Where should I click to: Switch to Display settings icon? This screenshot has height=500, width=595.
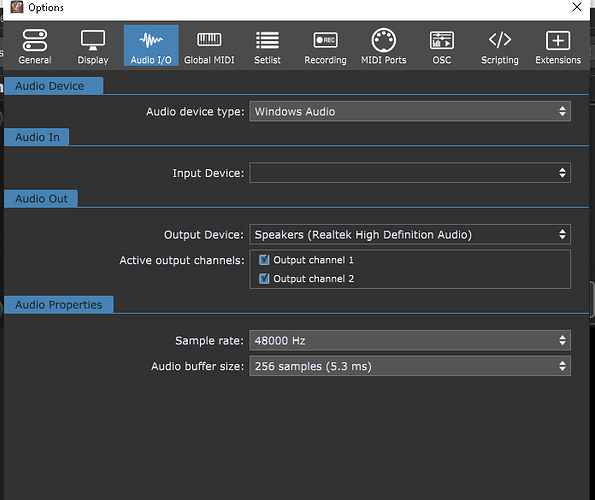[93, 46]
